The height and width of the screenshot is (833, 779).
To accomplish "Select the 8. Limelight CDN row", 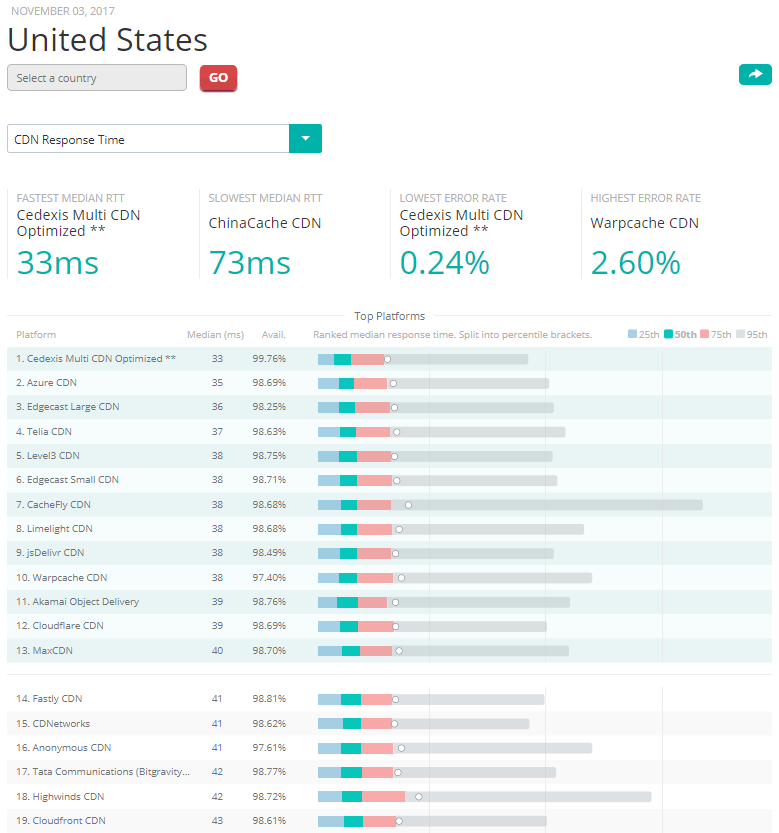I will 390,529.
